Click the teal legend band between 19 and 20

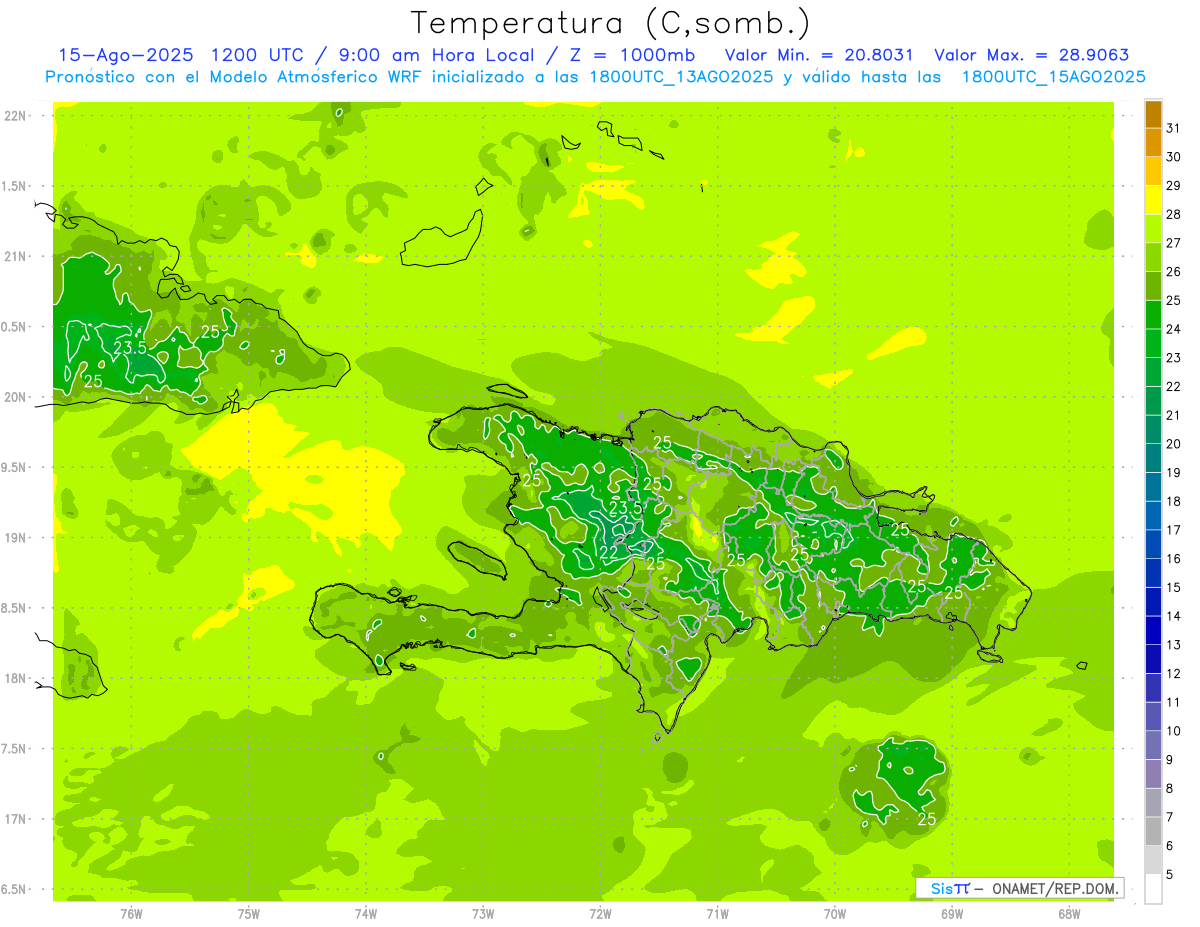[x=1153, y=459]
